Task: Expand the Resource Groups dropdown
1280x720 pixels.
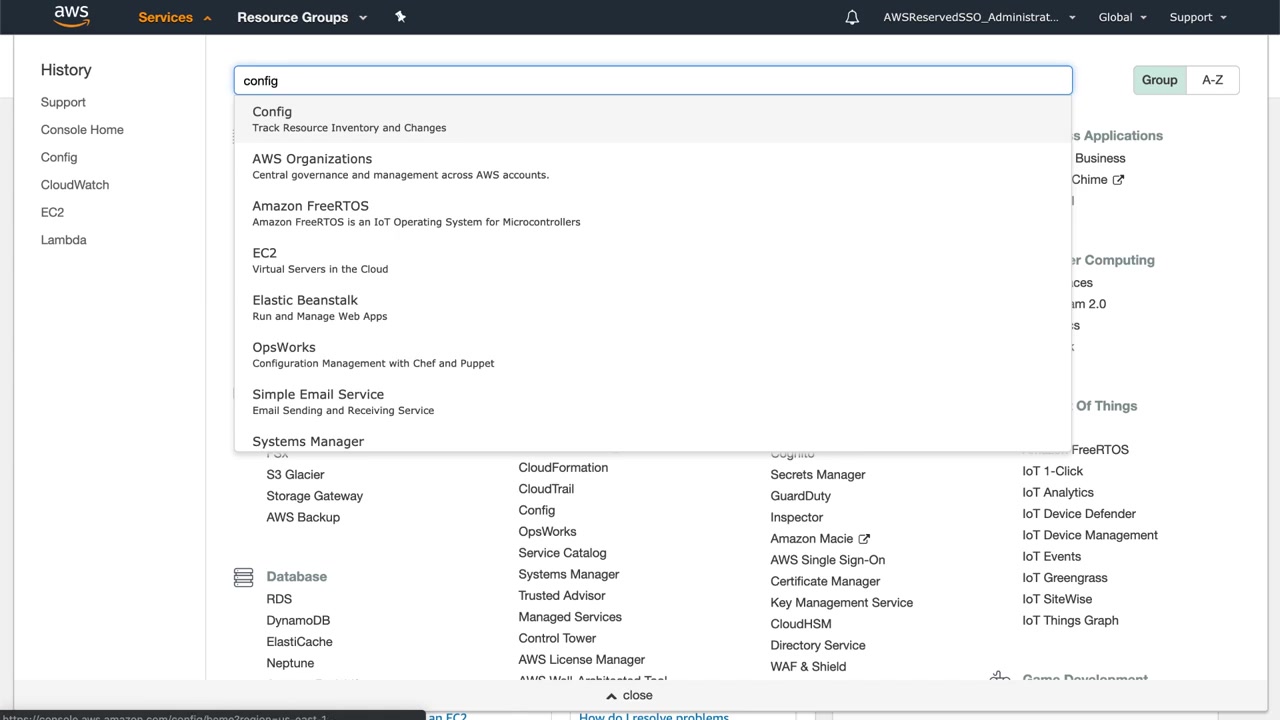Action: pyautogui.click(x=302, y=17)
